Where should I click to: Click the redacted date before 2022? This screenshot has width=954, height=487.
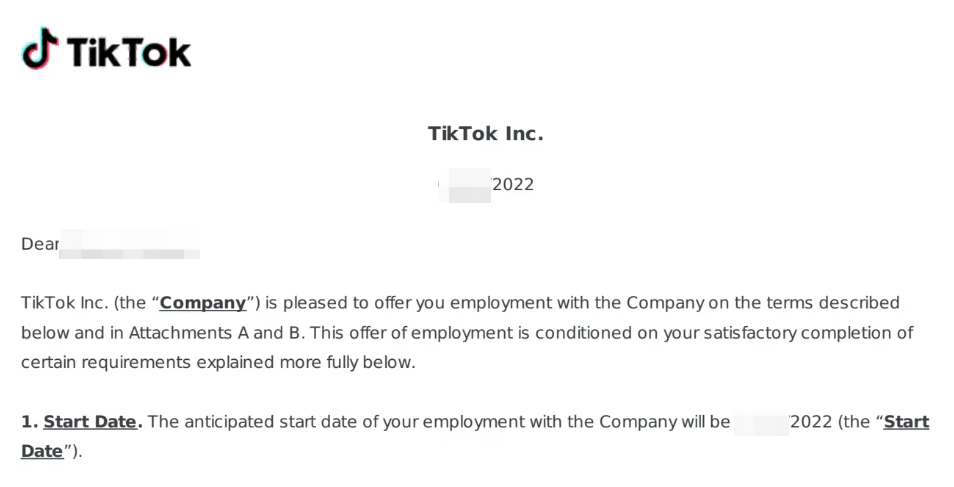(x=464, y=185)
